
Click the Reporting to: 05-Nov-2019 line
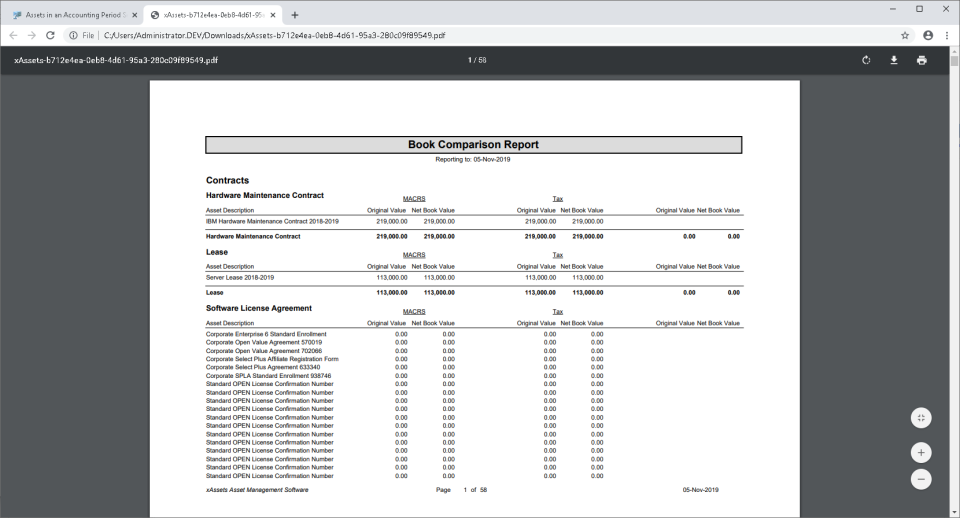[x=473, y=159]
